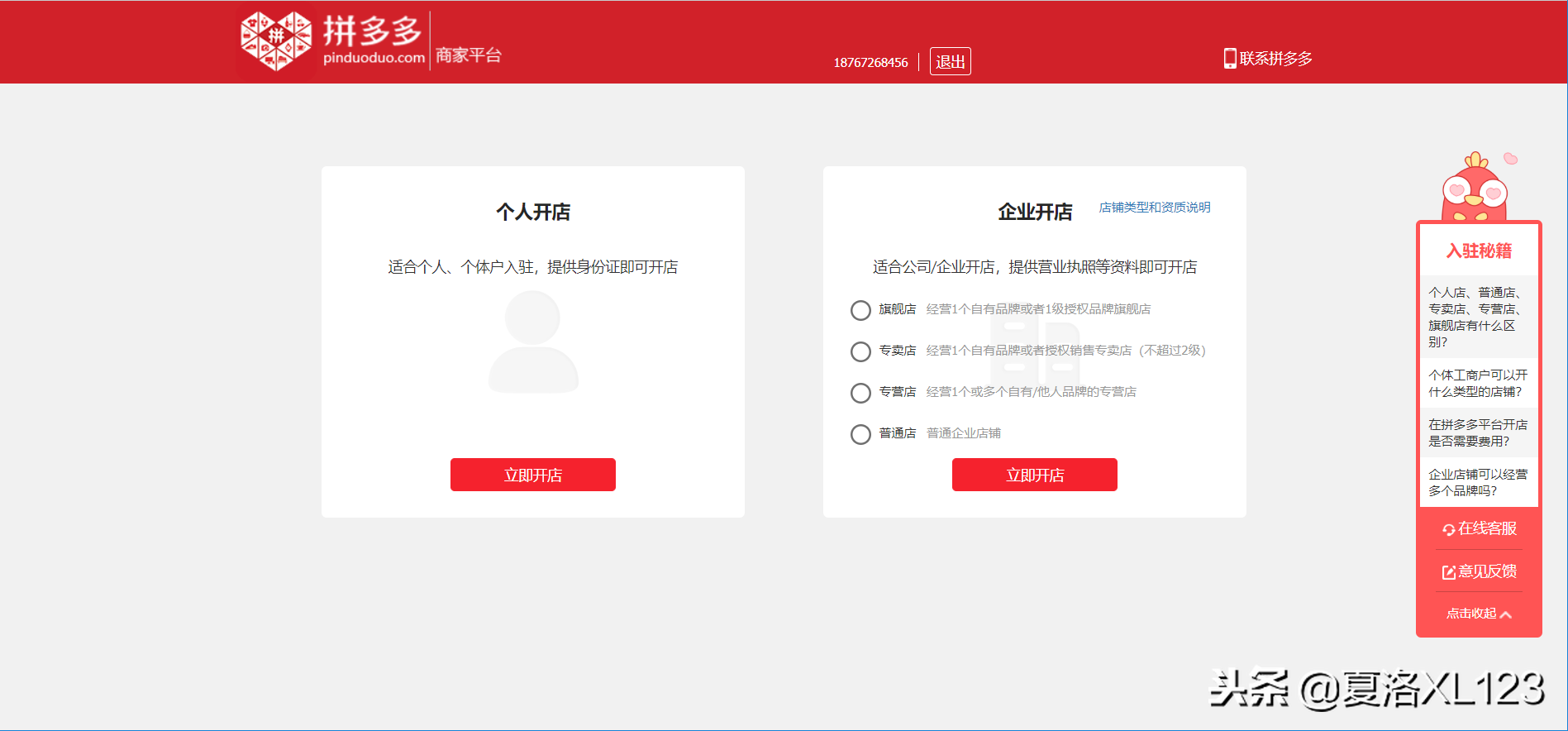The image size is (1568, 731).
Task: Click the phone icon beside 联系拼多多
Action: tap(1230, 58)
